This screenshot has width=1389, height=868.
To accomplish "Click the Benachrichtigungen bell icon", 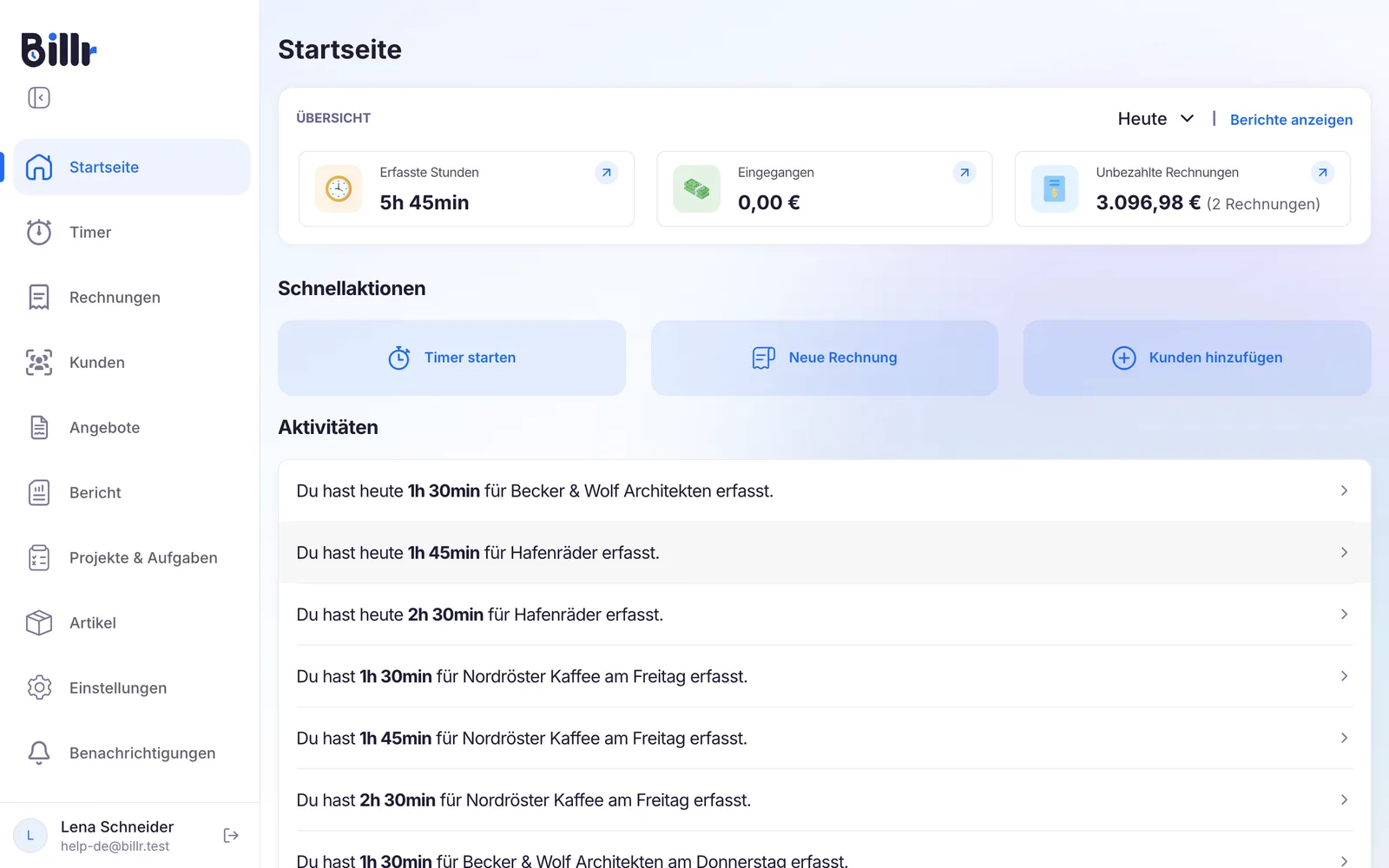I will pyautogui.click(x=39, y=753).
